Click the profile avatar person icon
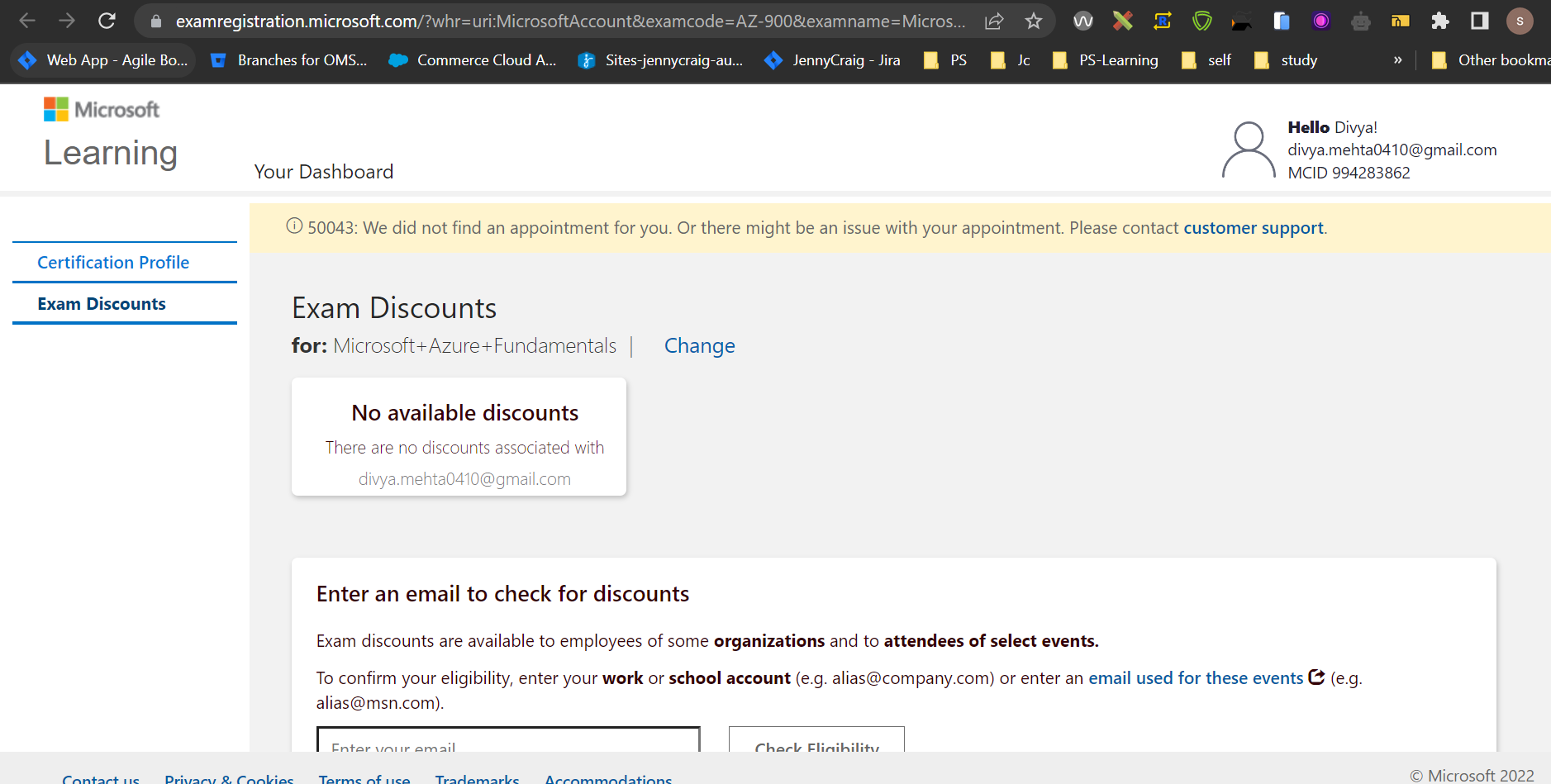 (x=1248, y=150)
